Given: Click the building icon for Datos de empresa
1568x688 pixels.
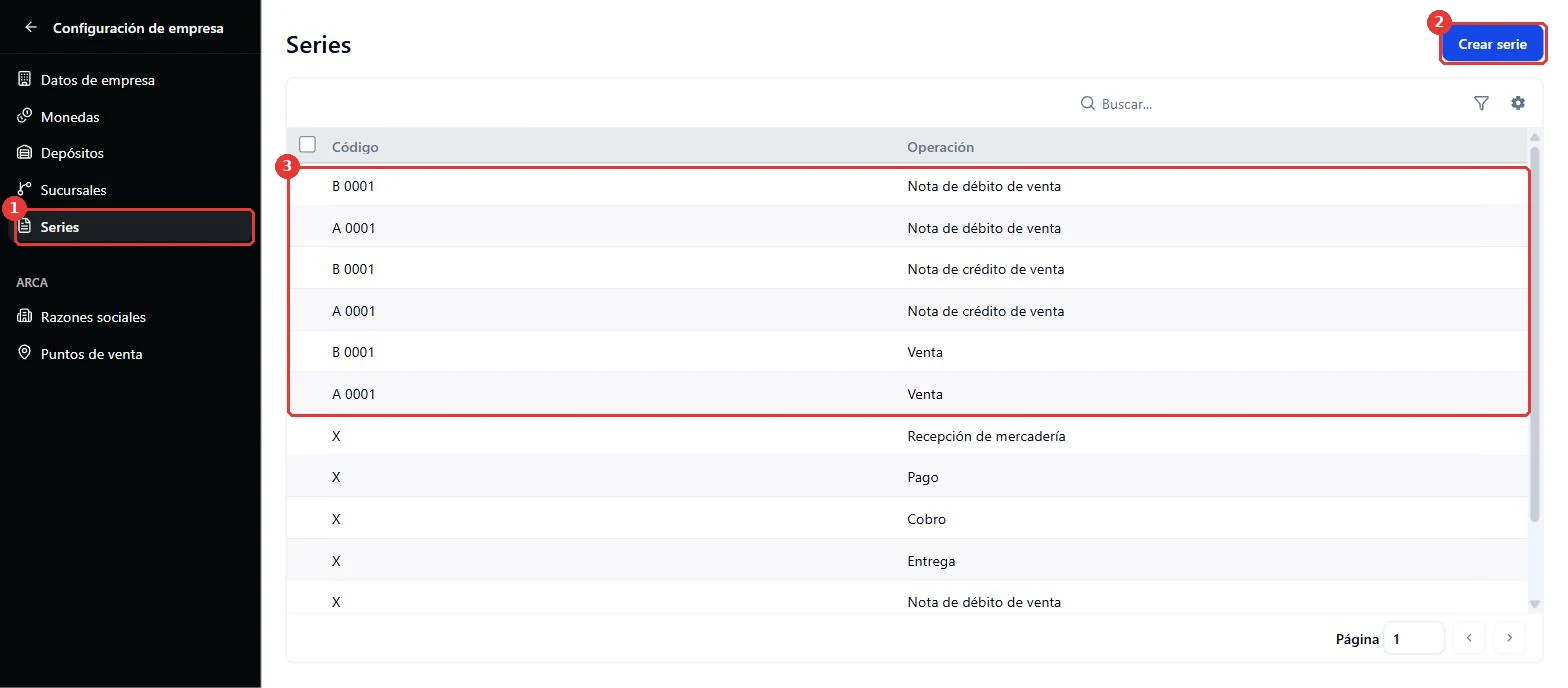Looking at the screenshot, I should pos(25,79).
